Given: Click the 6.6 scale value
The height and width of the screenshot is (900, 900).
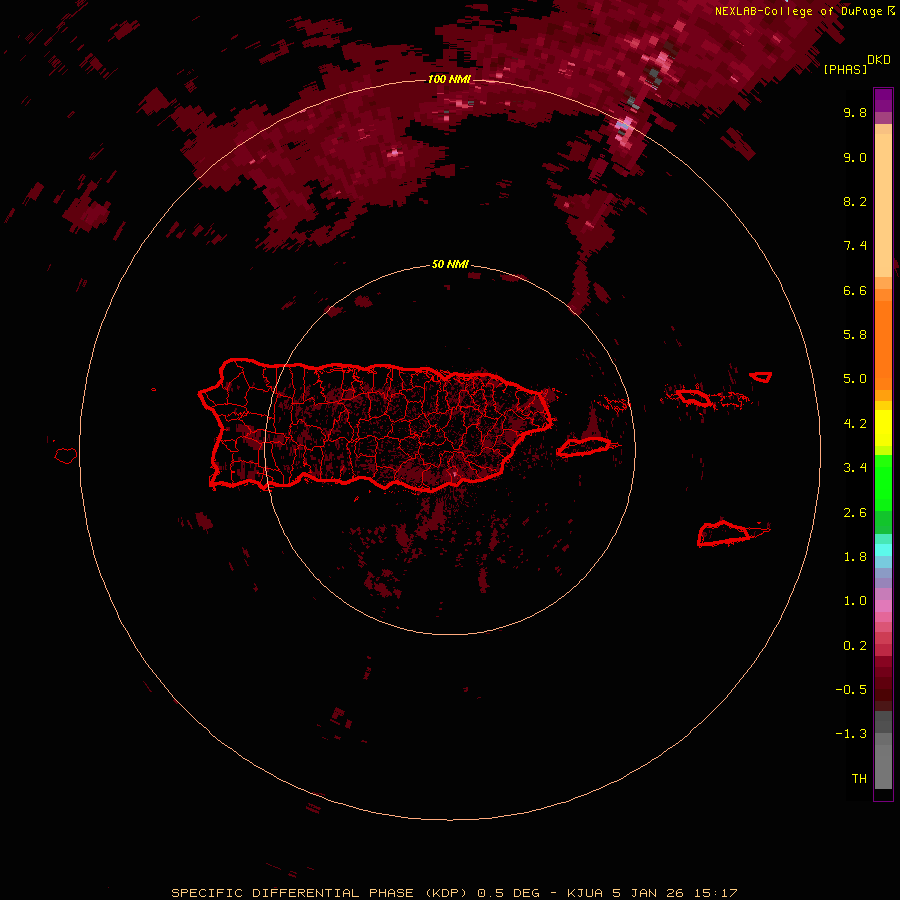Looking at the screenshot, I should [855, 290].
